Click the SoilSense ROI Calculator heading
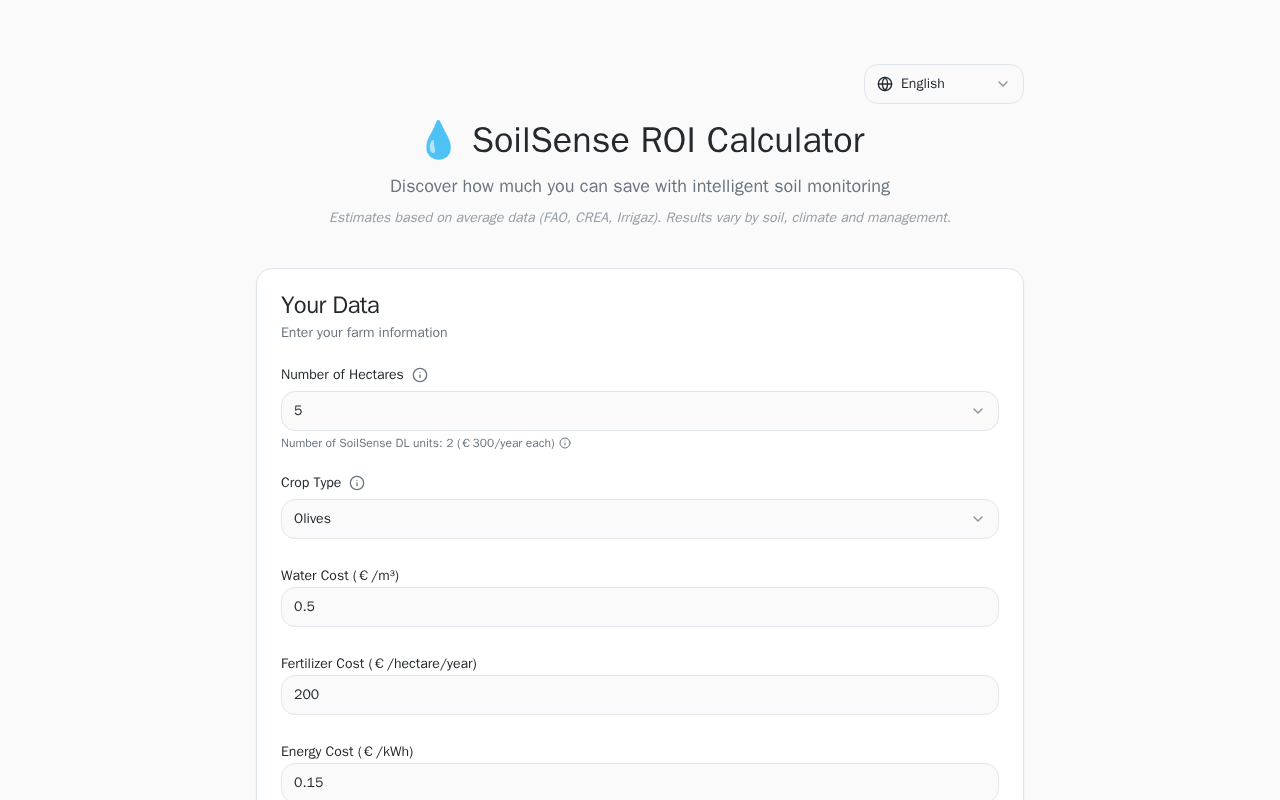Screen dimensions: 1280x800 click(667, 140)
